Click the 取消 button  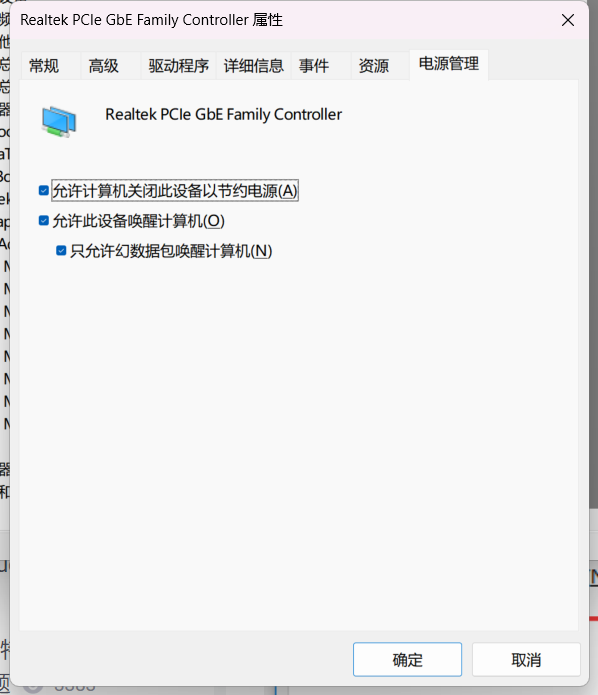tap(526, 660)
